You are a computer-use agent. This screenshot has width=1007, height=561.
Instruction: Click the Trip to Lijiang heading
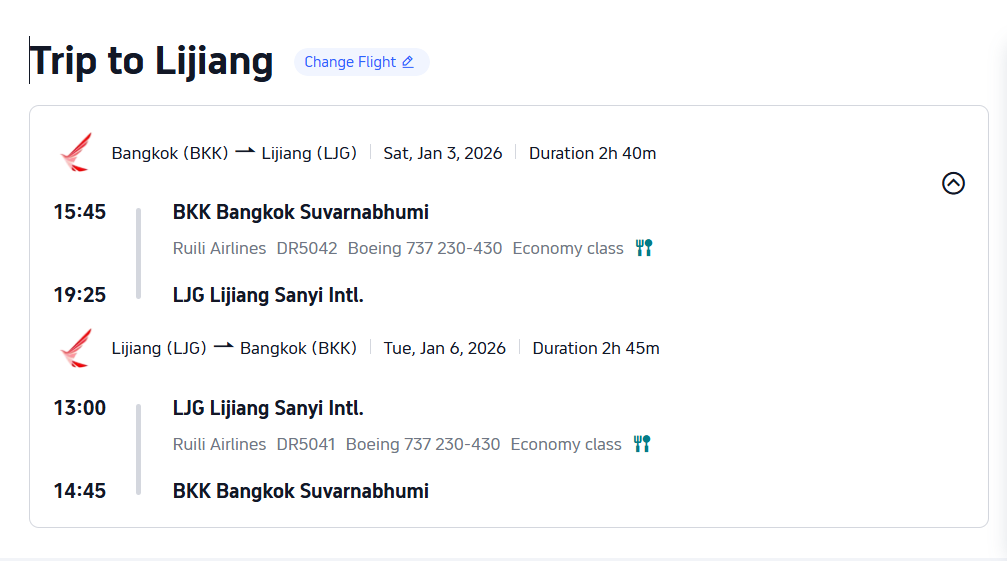click(x=152, y=62)
